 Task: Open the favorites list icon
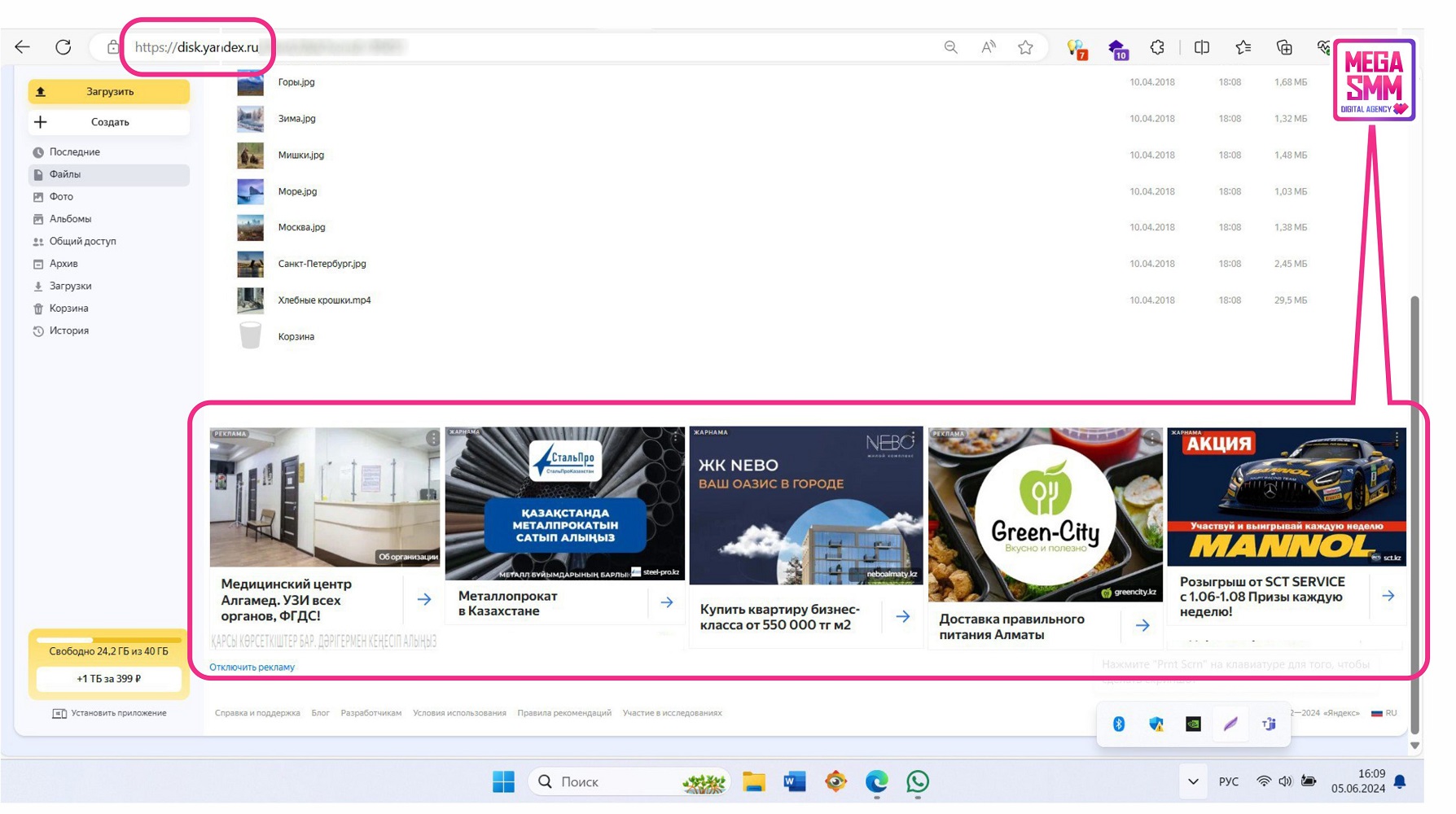click(x=1243, y=47)
